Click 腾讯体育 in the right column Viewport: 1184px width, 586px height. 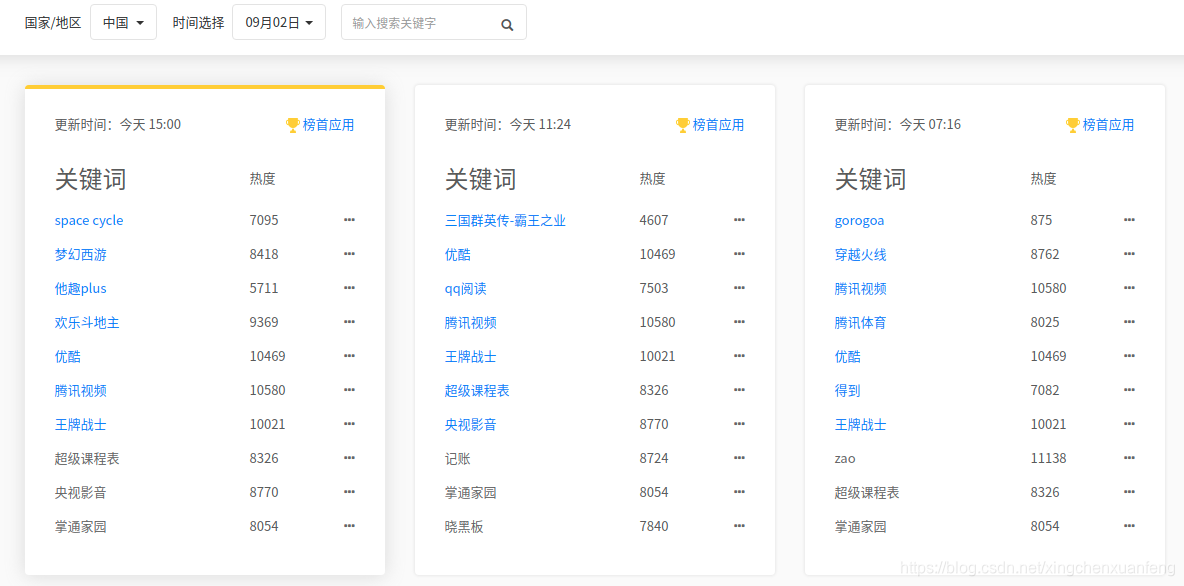click(x=860, y=321)
